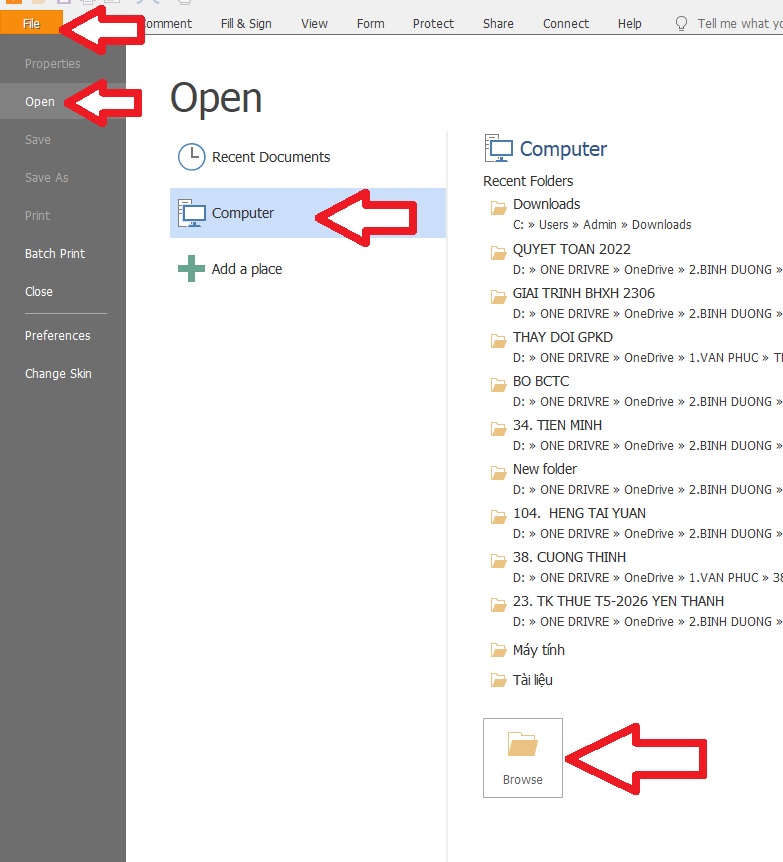Image resolution: width=783 pixels, height=862 pixels.
Task: Click the GIAI TRINH BHXH 2306 folder icon
Action: (498, 297)
